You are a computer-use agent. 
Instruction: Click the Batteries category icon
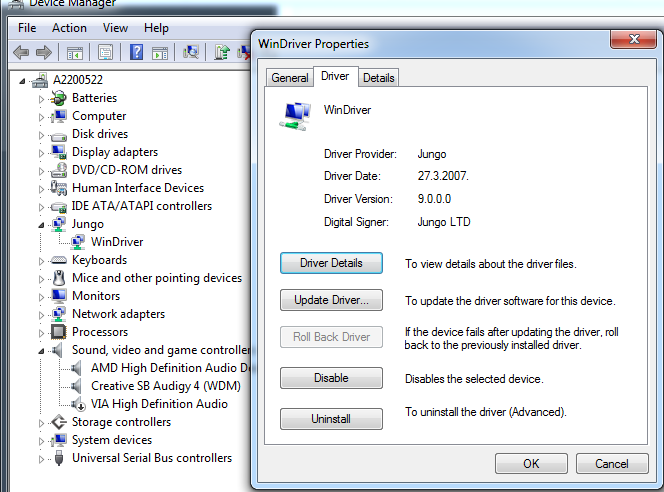(58, 98)
